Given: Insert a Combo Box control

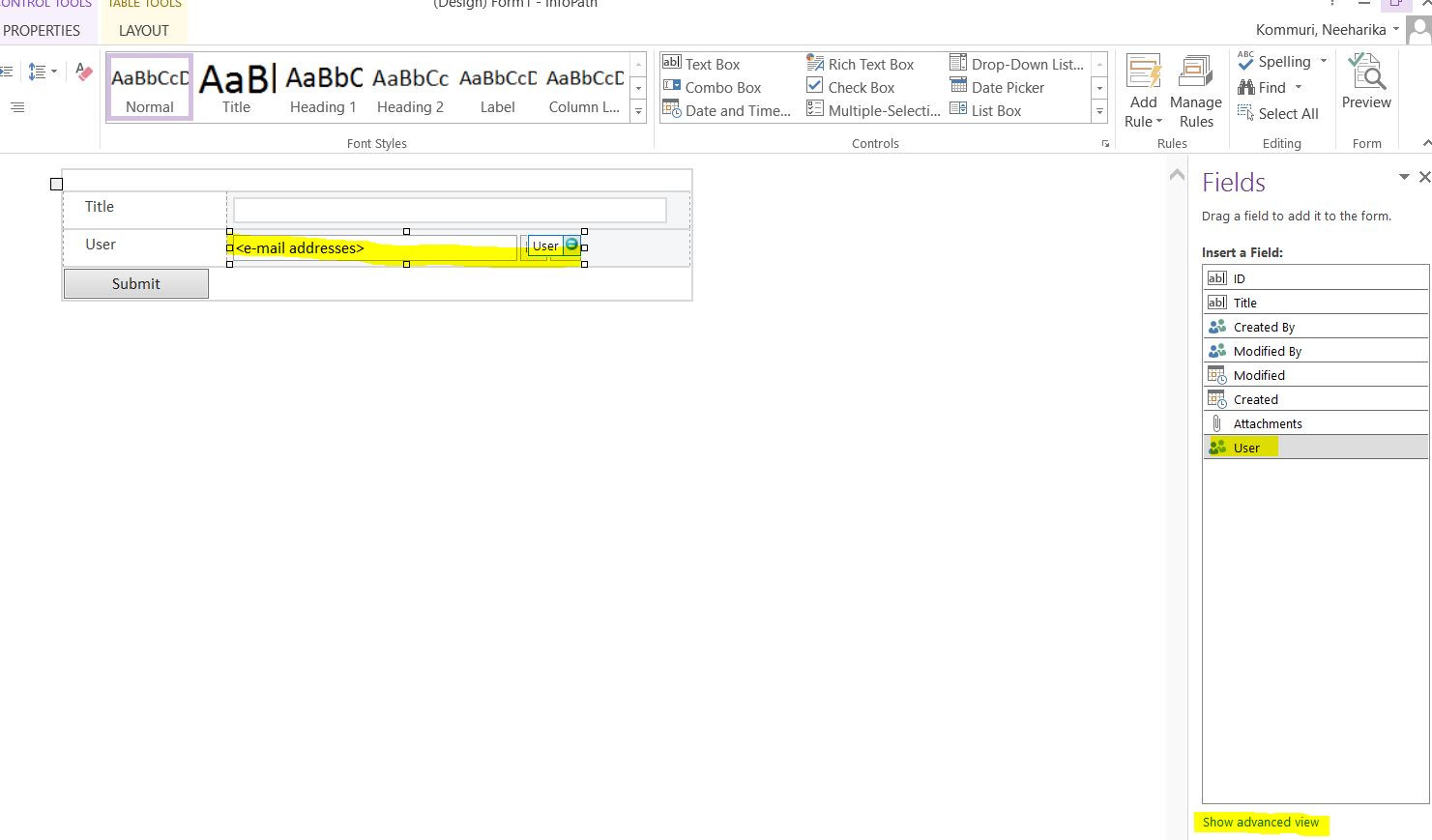Looking at the screenshot, I should [x=721, y=88].
